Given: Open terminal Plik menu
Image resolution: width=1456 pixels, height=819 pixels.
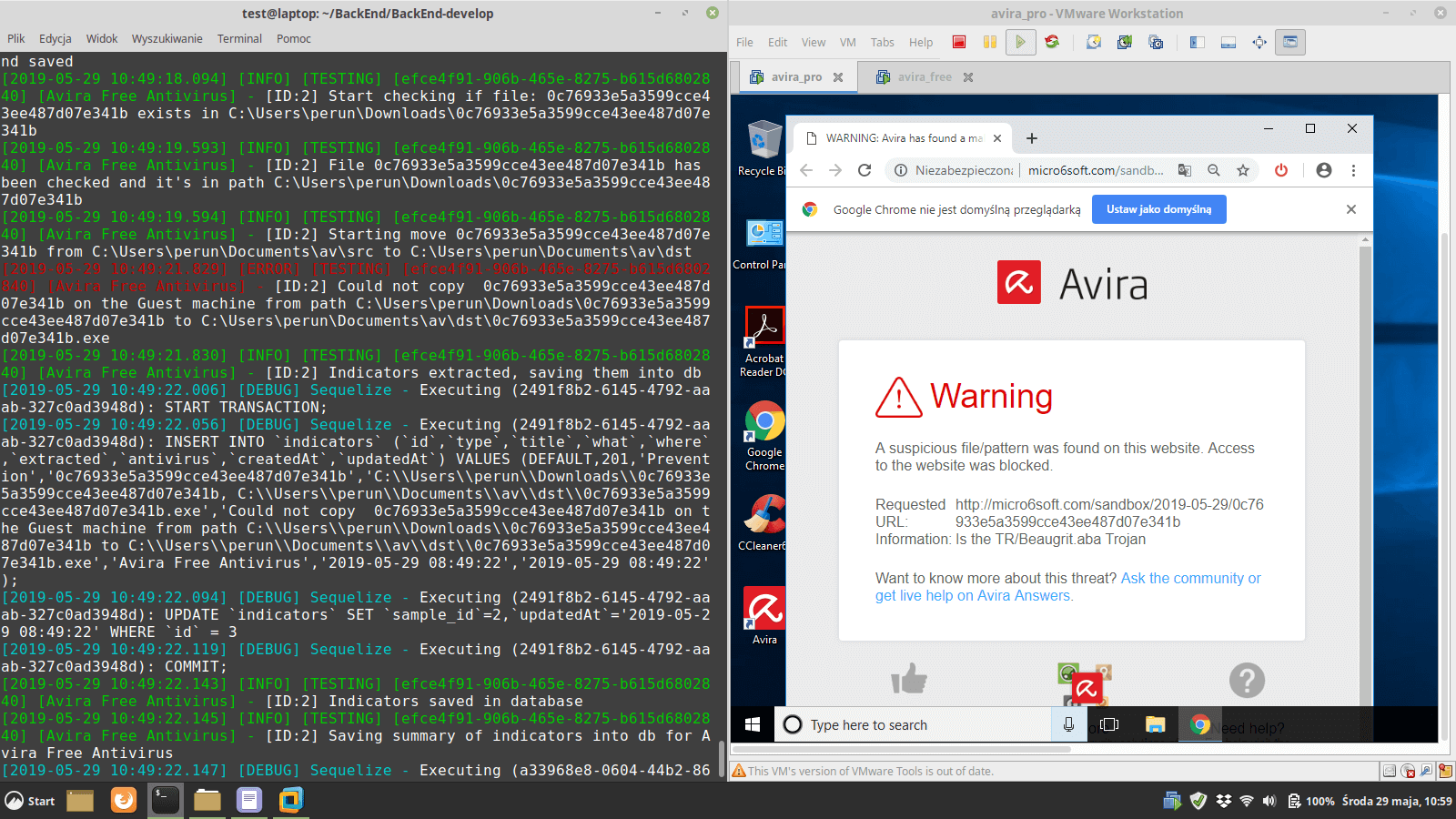Looking at the screenshot, I should pos(16,38).
